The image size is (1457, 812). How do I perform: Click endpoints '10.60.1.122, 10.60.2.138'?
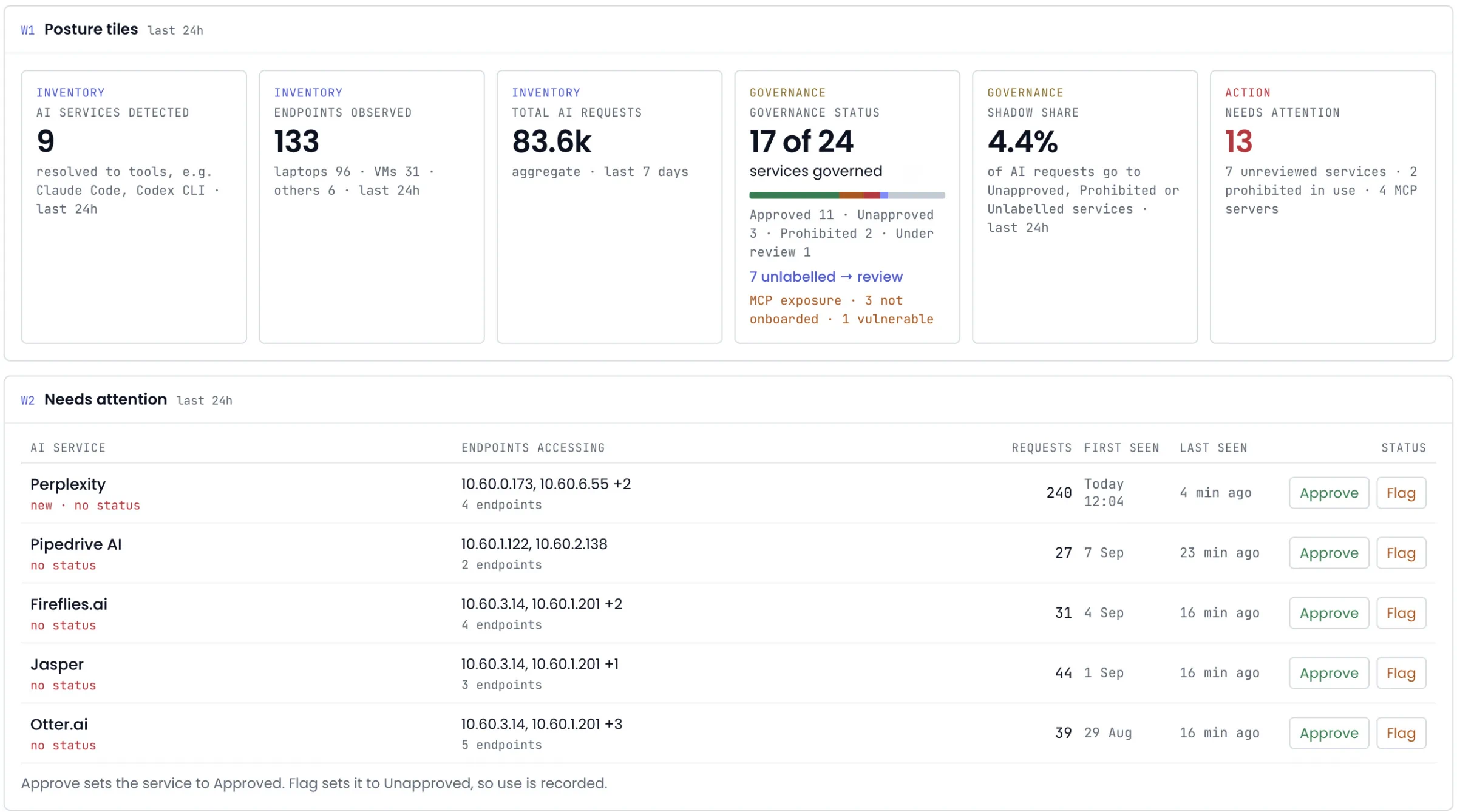534,544
